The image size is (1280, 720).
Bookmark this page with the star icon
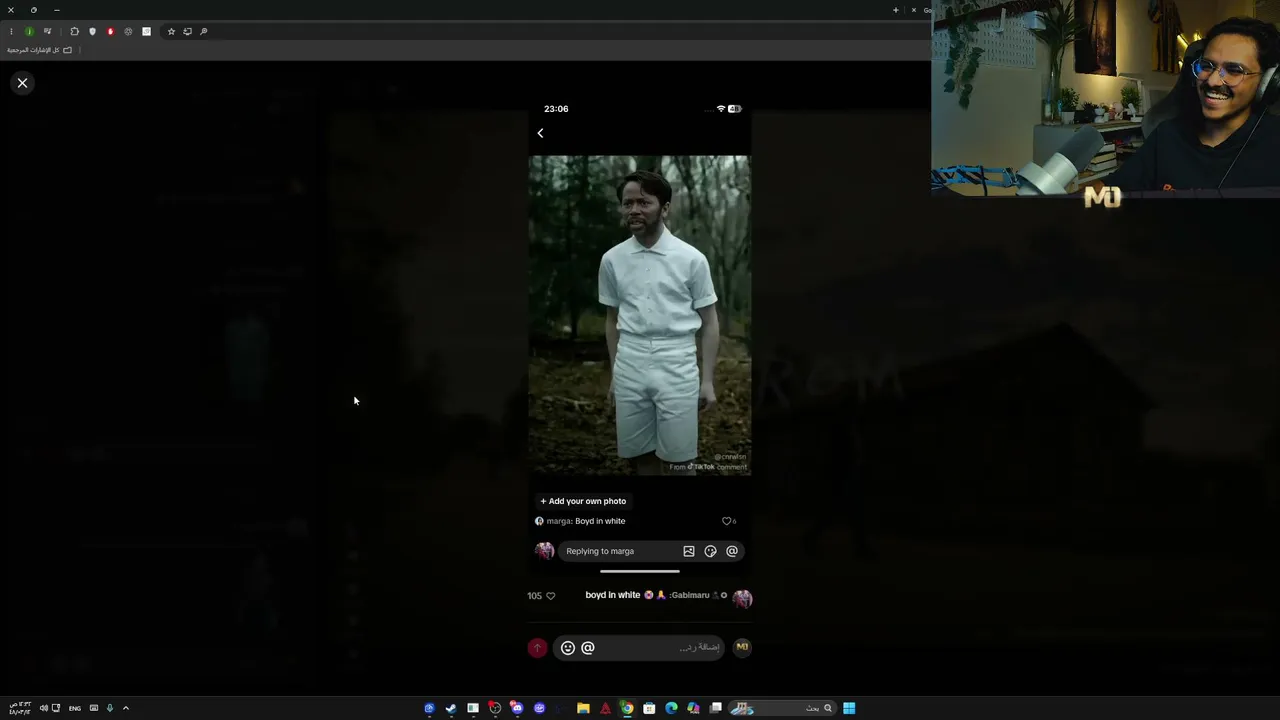171,31
